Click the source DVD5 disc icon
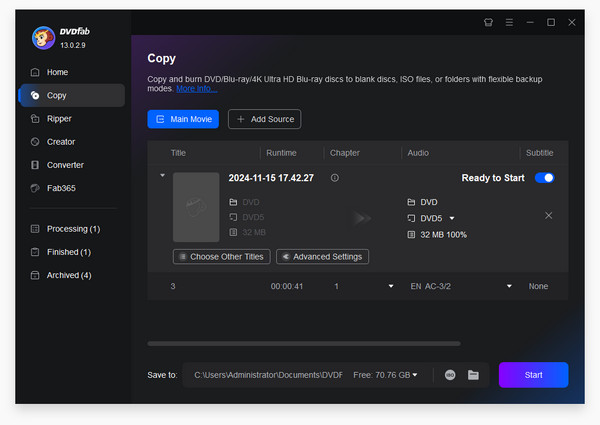The height and width of the screenshot is (425, 600). [233, 217]
